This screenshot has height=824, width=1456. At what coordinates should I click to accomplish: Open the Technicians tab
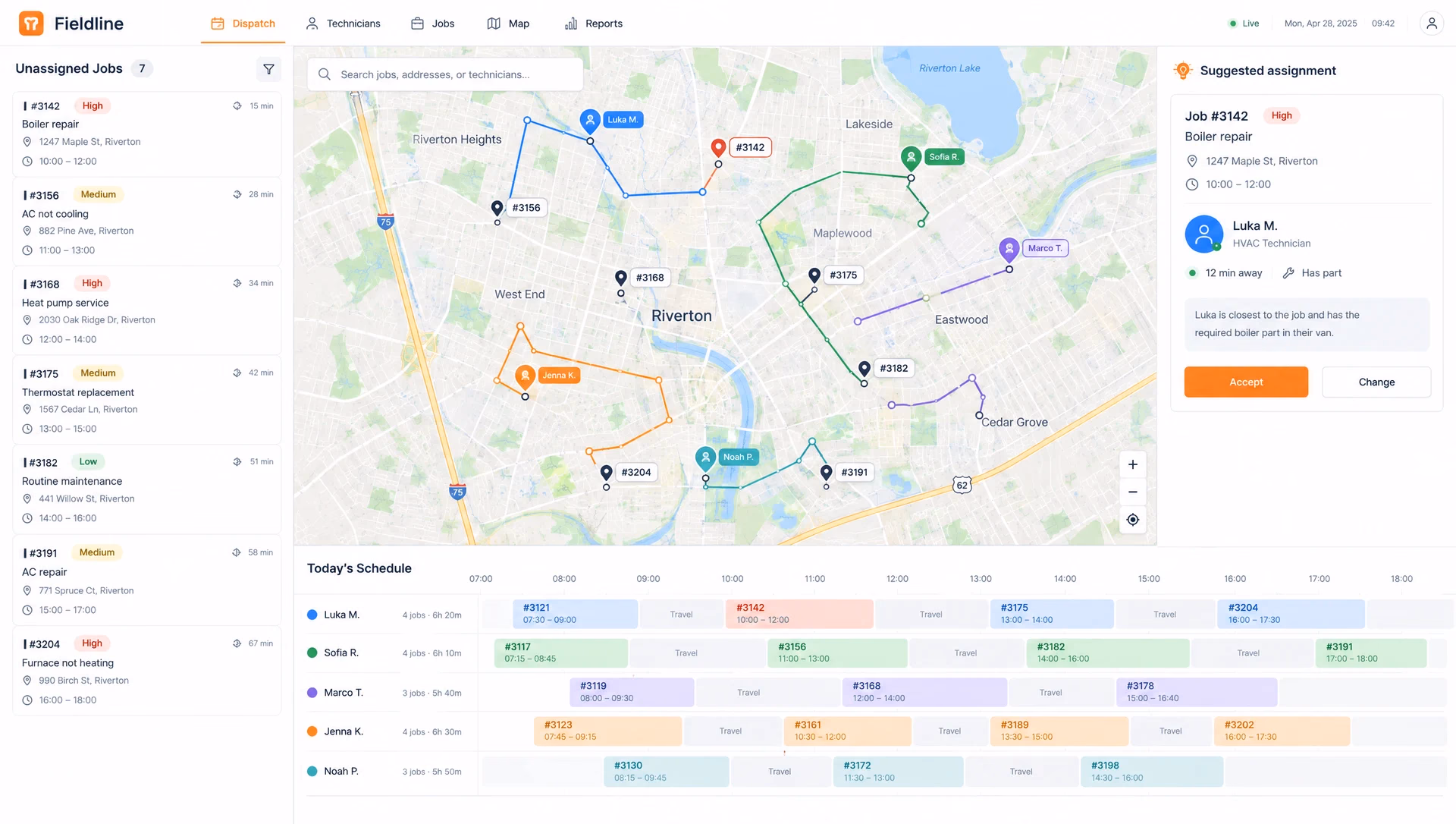tap(343, 24)
